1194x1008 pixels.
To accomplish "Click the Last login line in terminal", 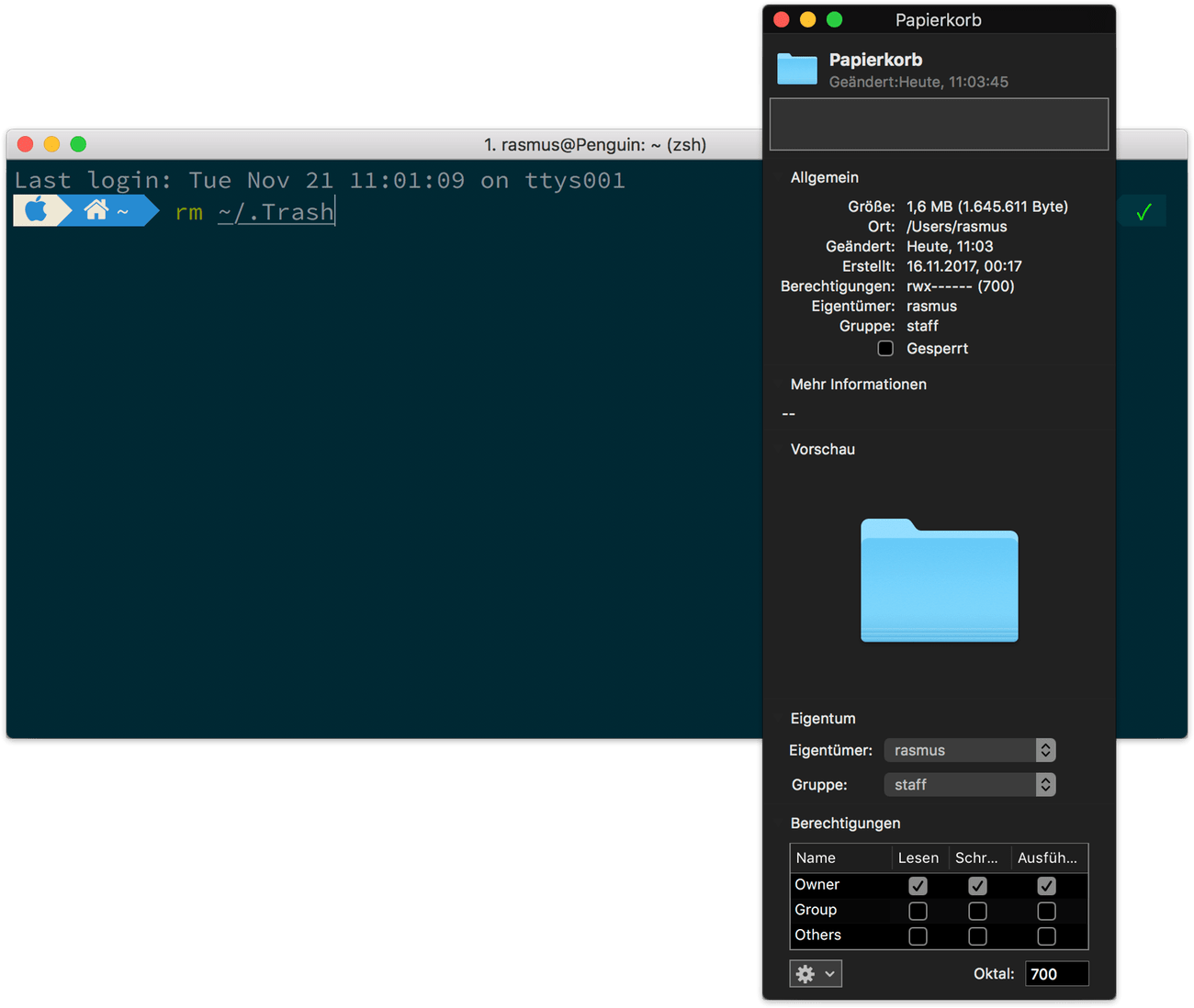I will click(x=320, y=180).
